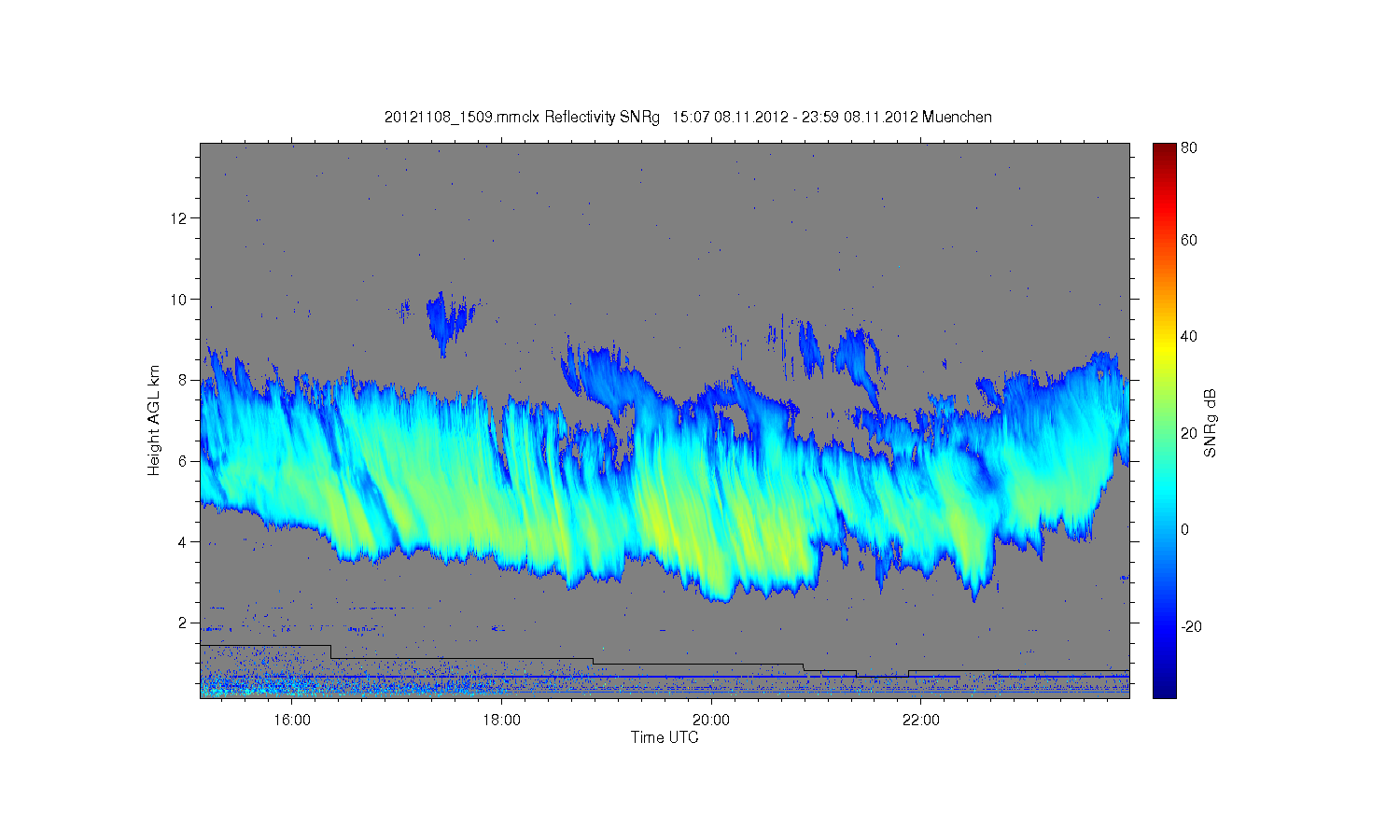1400x840 pixels.
Task: Click the height tick label 2
Action: [184, 623]
